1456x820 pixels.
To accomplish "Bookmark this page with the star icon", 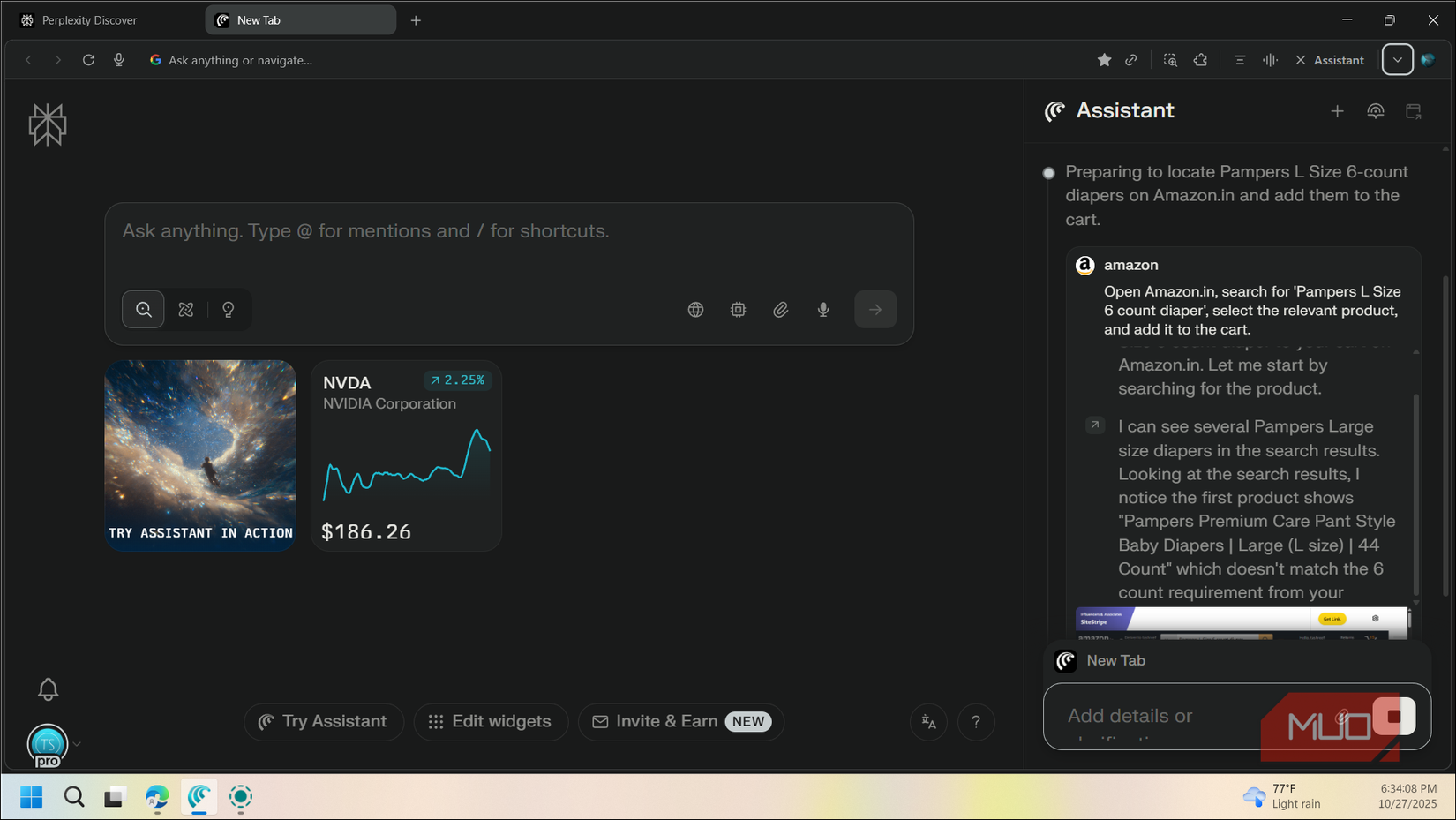I will tap(1104, 60).
